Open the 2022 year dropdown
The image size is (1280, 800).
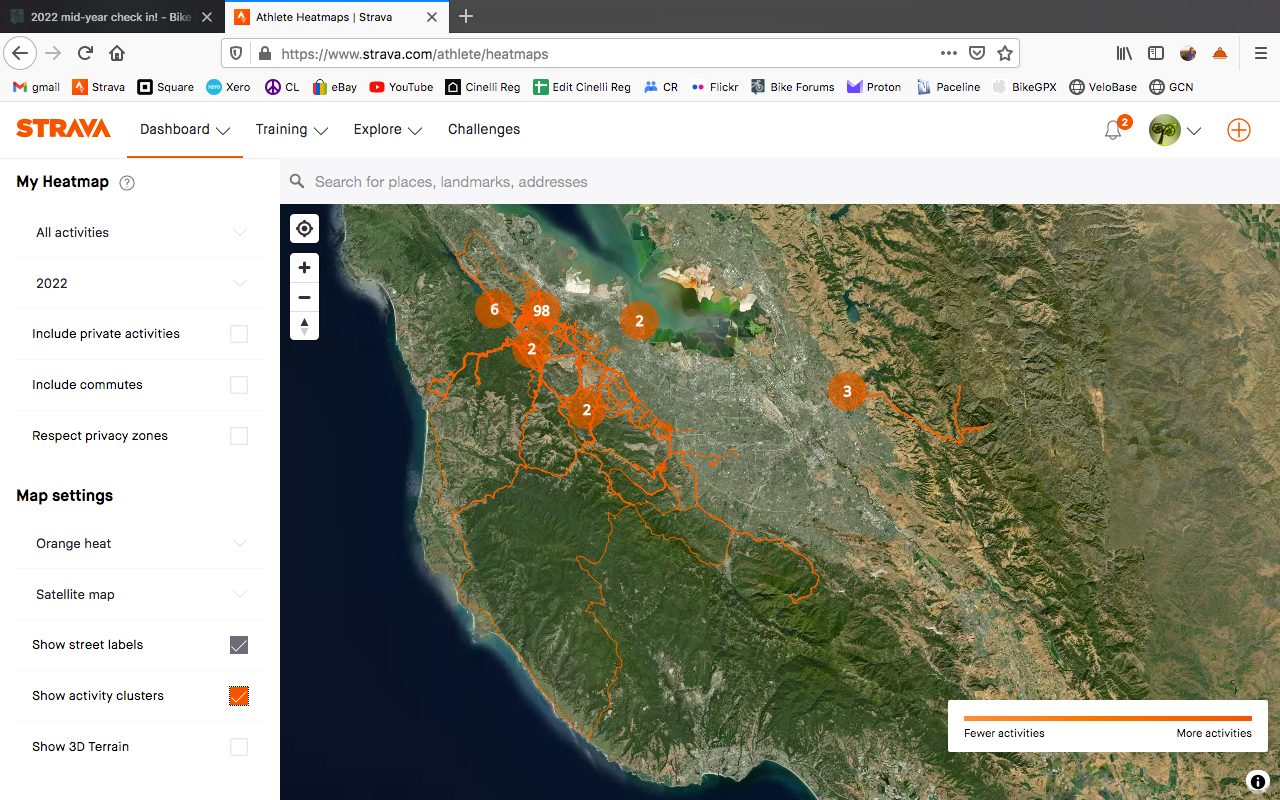point(140,283)
